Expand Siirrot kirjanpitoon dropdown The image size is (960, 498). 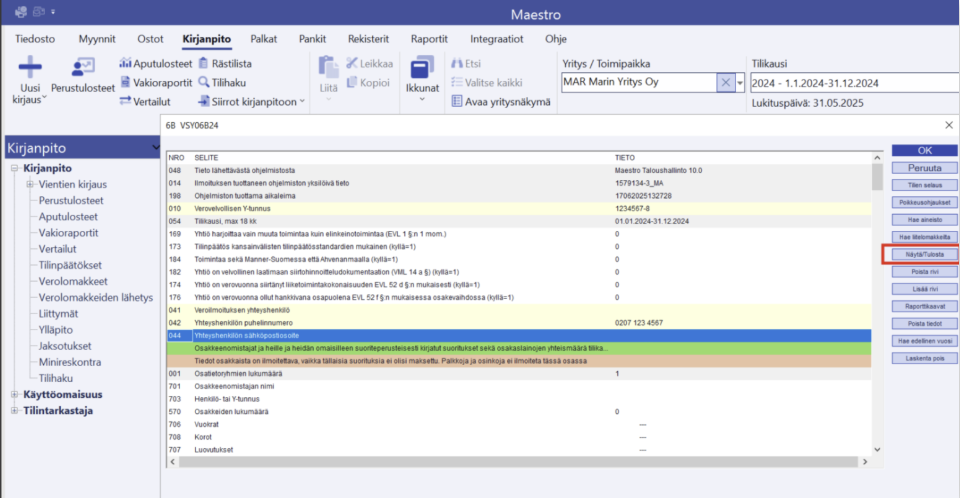[x=302, y=102]
